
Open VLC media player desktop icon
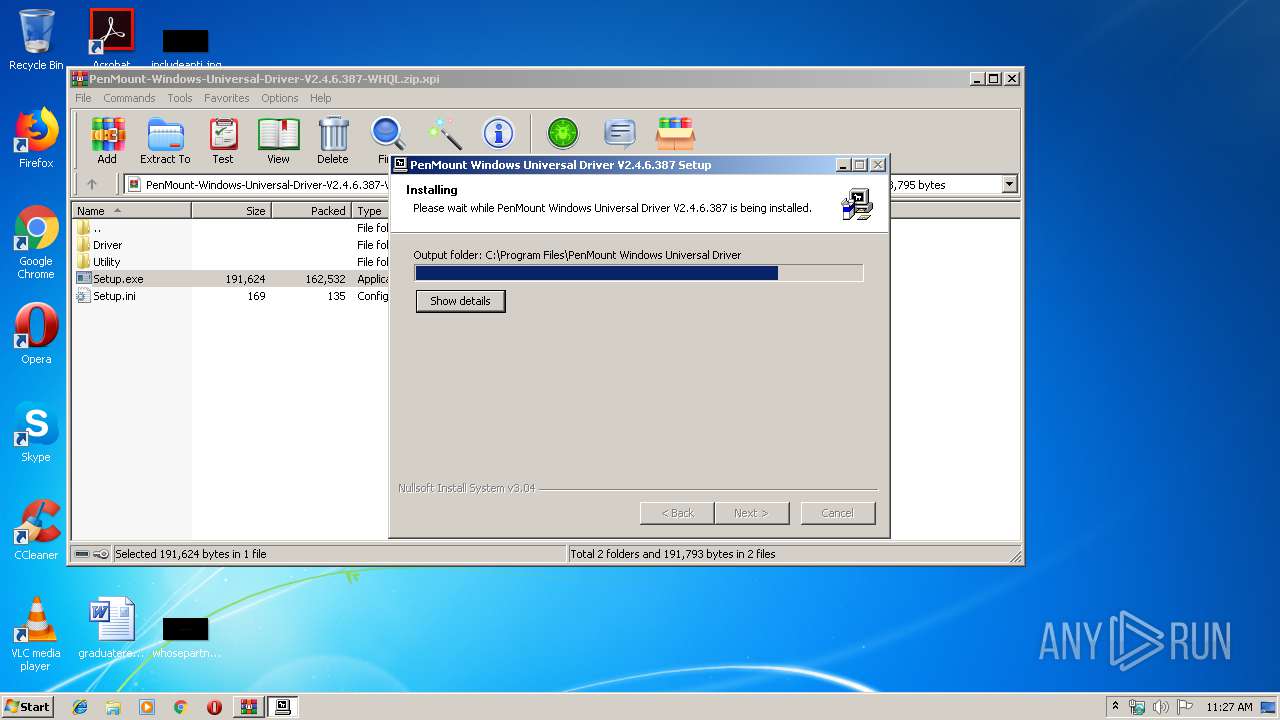[36, 634]
